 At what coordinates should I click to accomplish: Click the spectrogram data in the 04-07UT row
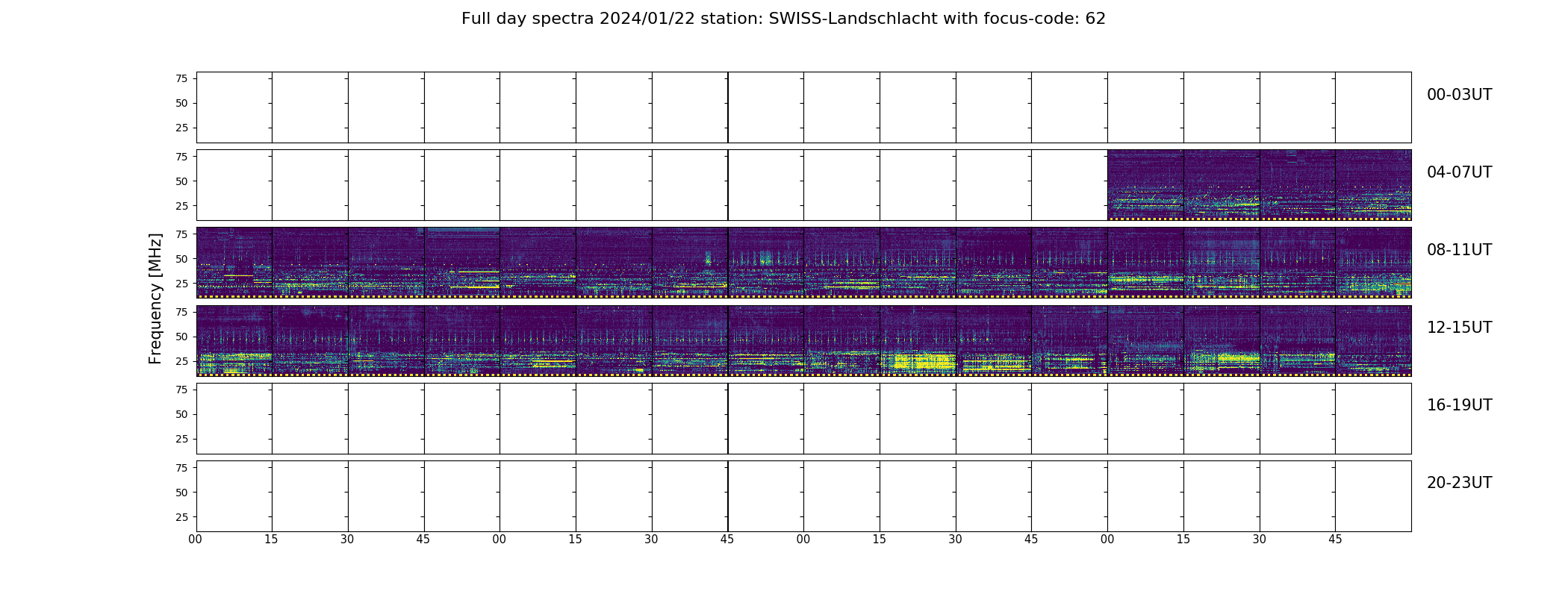pyautogui.click(x=1259, y=185)
